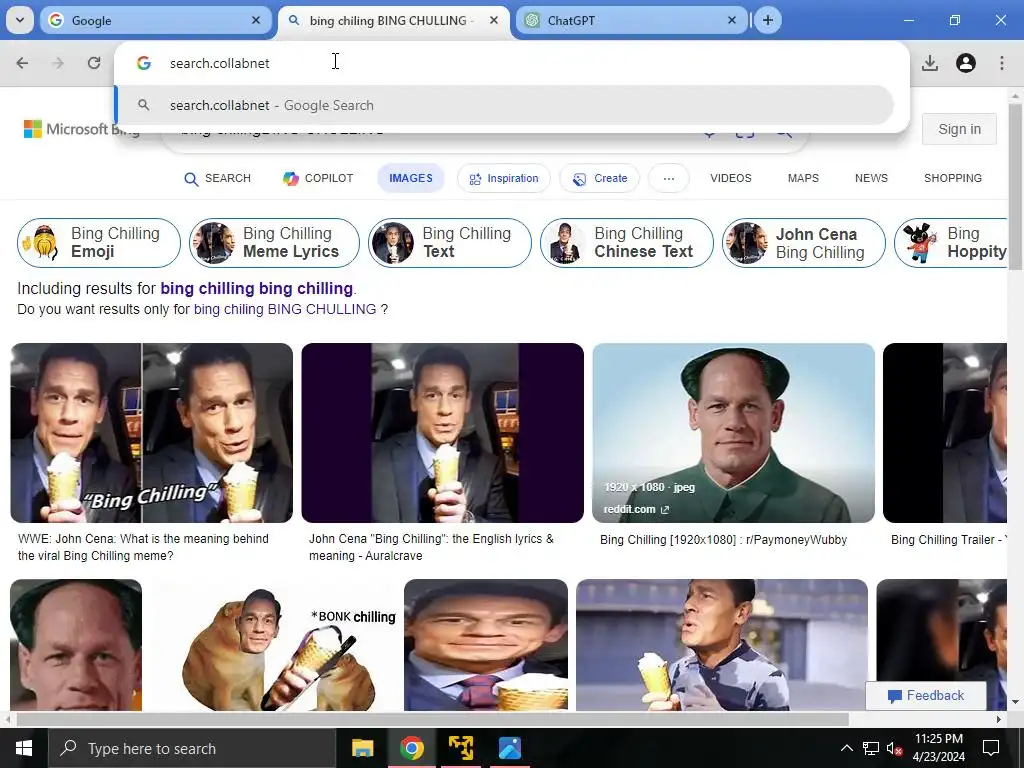Open the reddit.com source link on image

coord(636,509)
